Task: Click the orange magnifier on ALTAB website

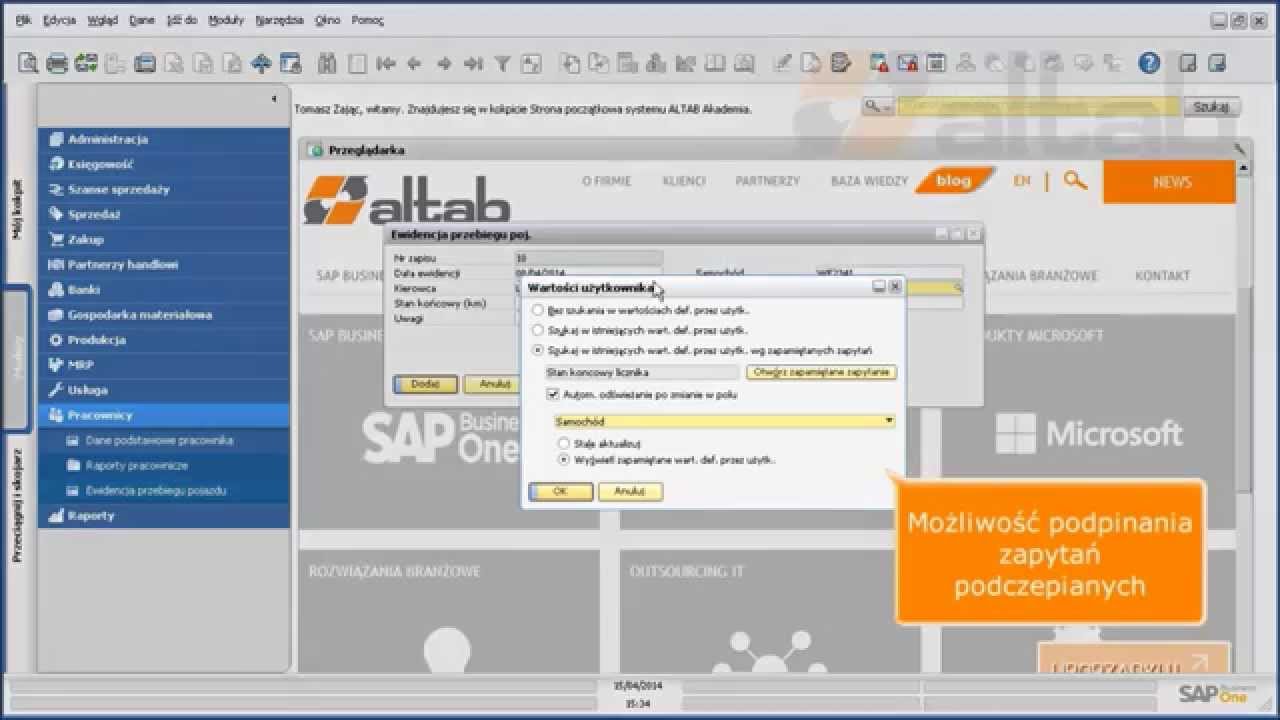Action: (1075, 181)
